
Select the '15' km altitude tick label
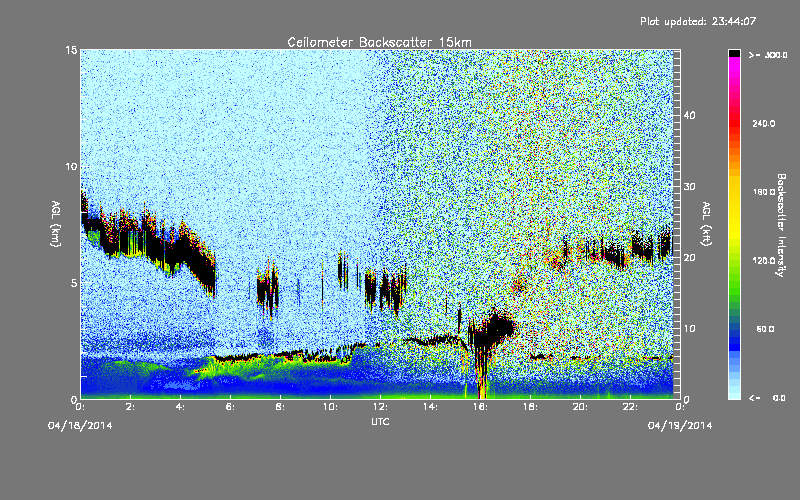pyautogui.click(x=71, y=50)
